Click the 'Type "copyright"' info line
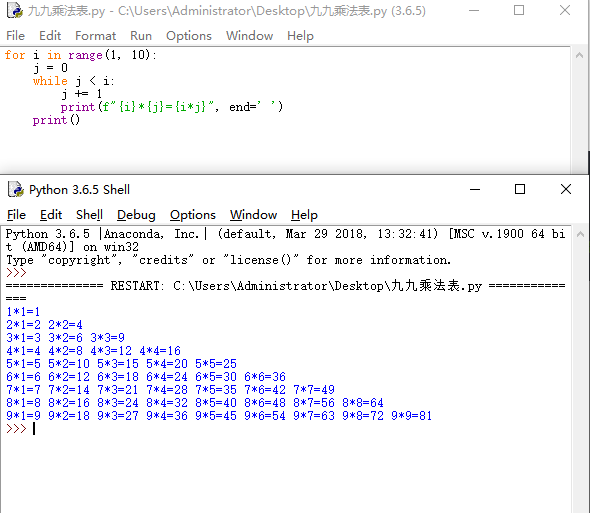The height and width of the screenshot is (513, 590). coord(228,260)
